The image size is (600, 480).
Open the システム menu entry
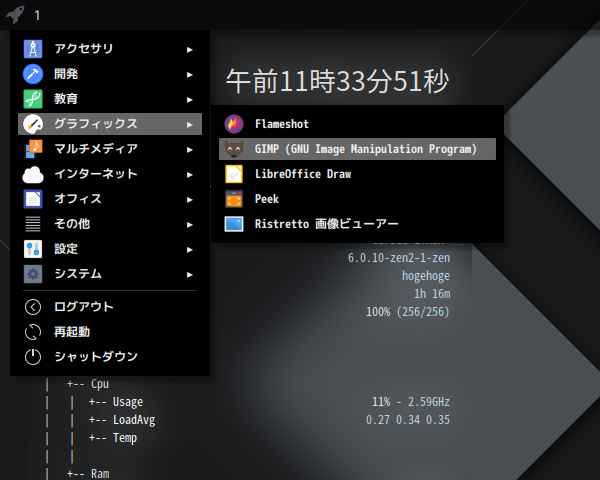pos(110,274)
